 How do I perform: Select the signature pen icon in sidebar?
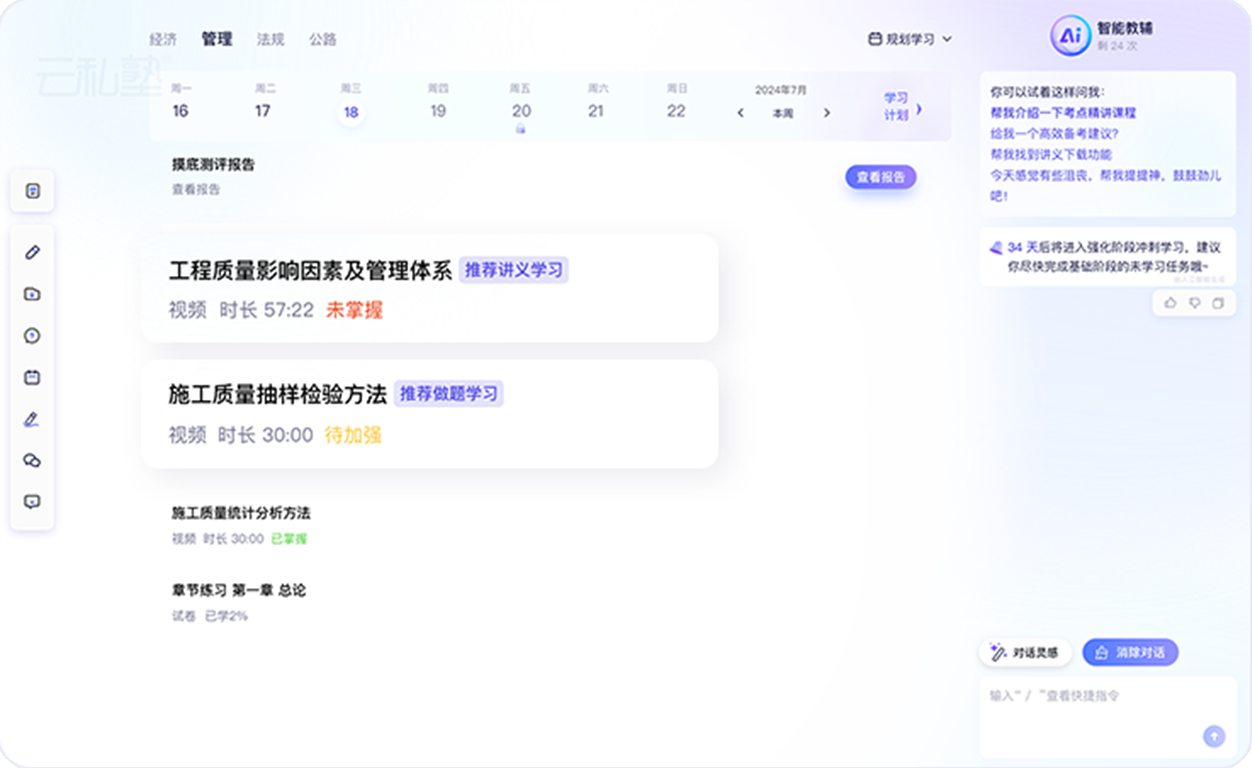click(x=32, y=419)
